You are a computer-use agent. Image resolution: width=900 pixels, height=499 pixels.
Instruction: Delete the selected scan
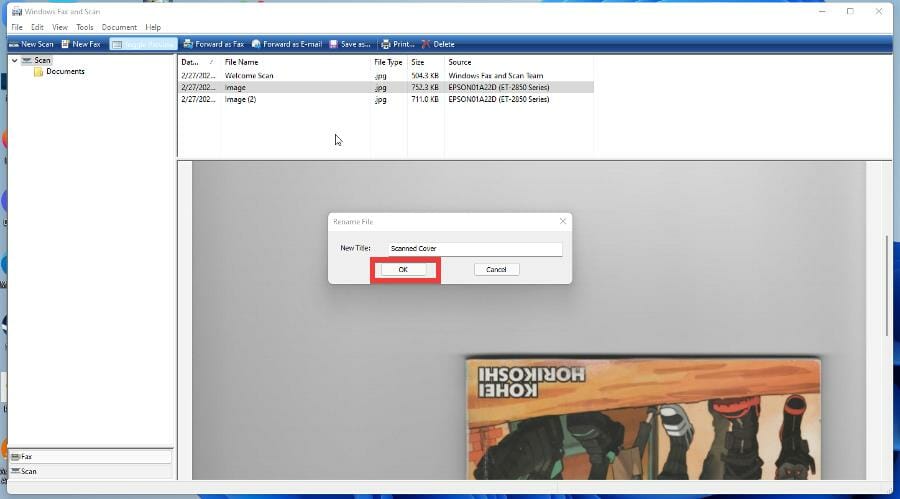438,44
